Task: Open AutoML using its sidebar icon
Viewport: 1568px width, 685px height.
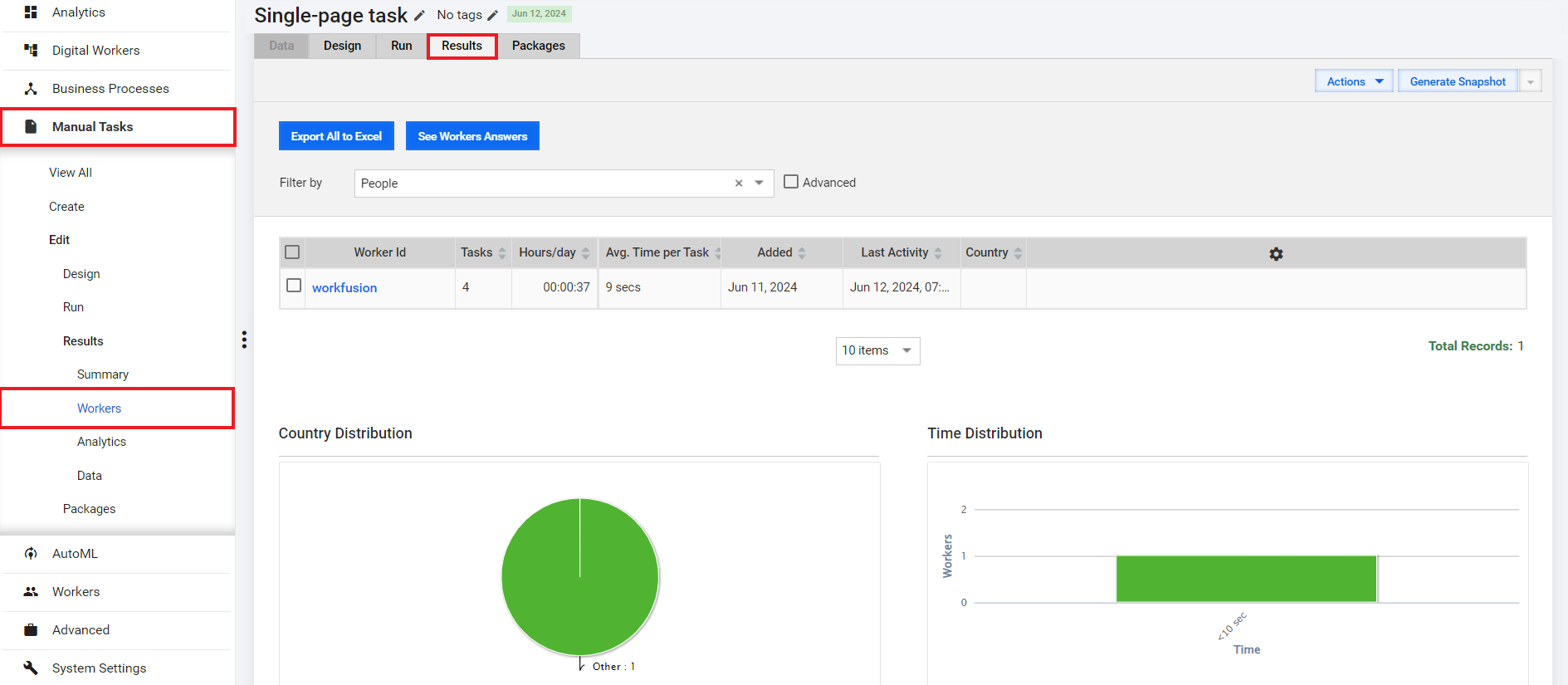Action: 31,554
